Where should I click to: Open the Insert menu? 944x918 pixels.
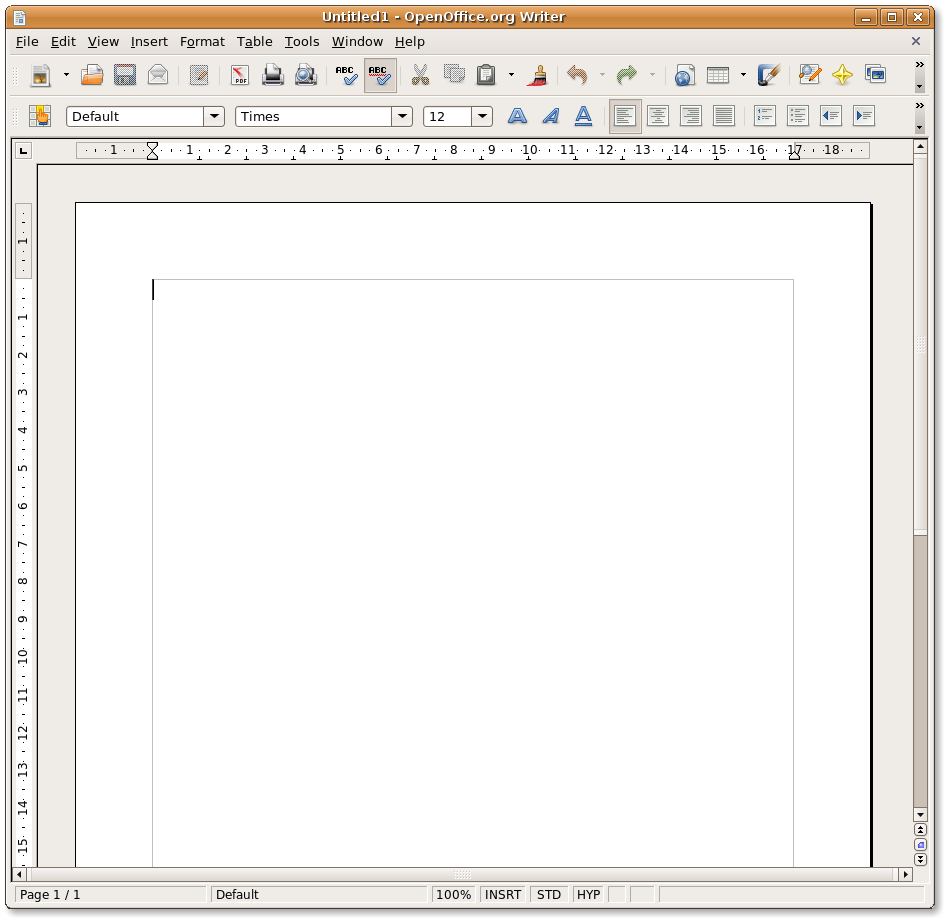click(x=149, y=42)
